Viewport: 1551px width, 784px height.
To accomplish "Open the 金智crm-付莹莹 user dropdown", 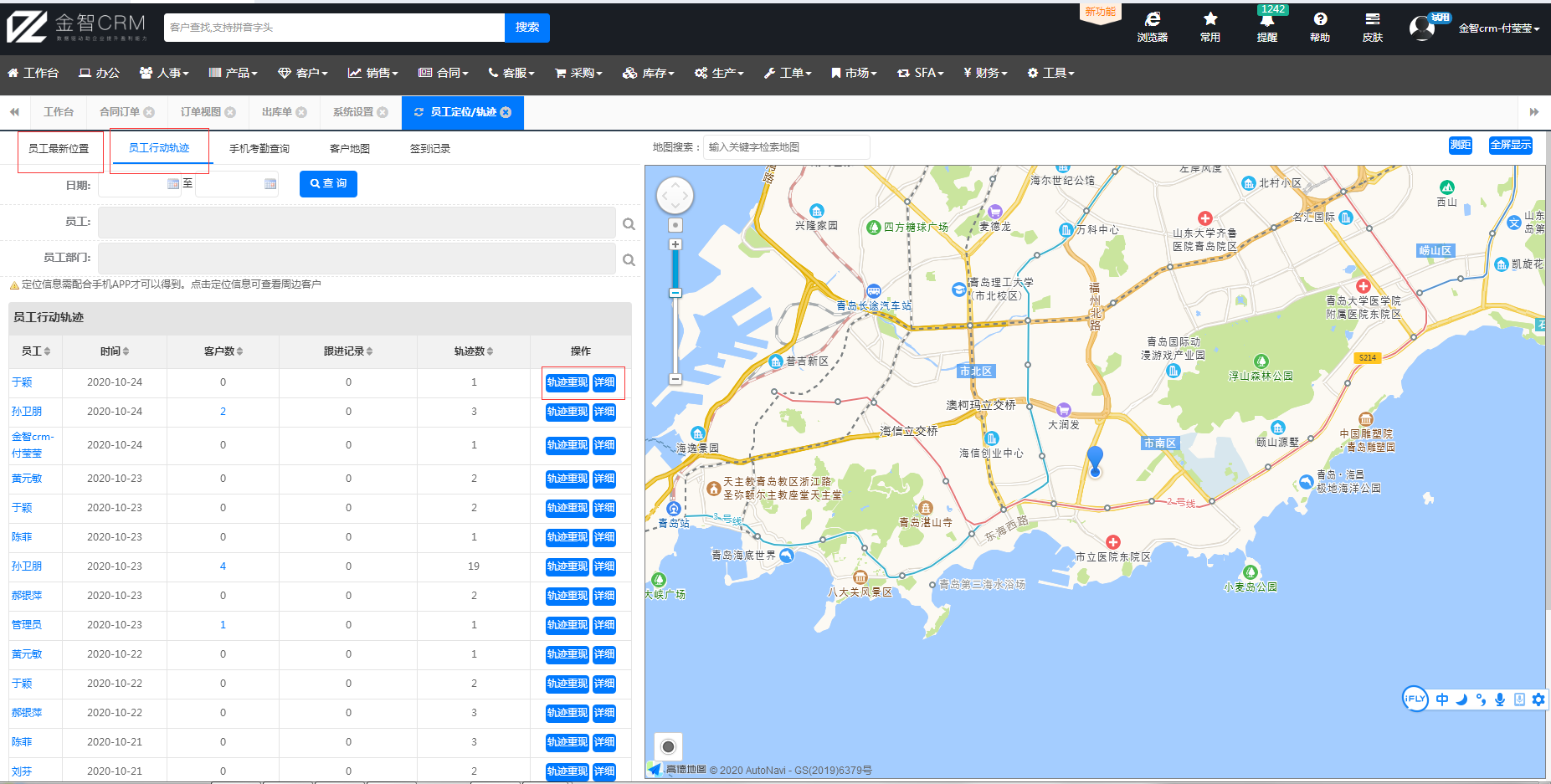I will pos(1499,28).
